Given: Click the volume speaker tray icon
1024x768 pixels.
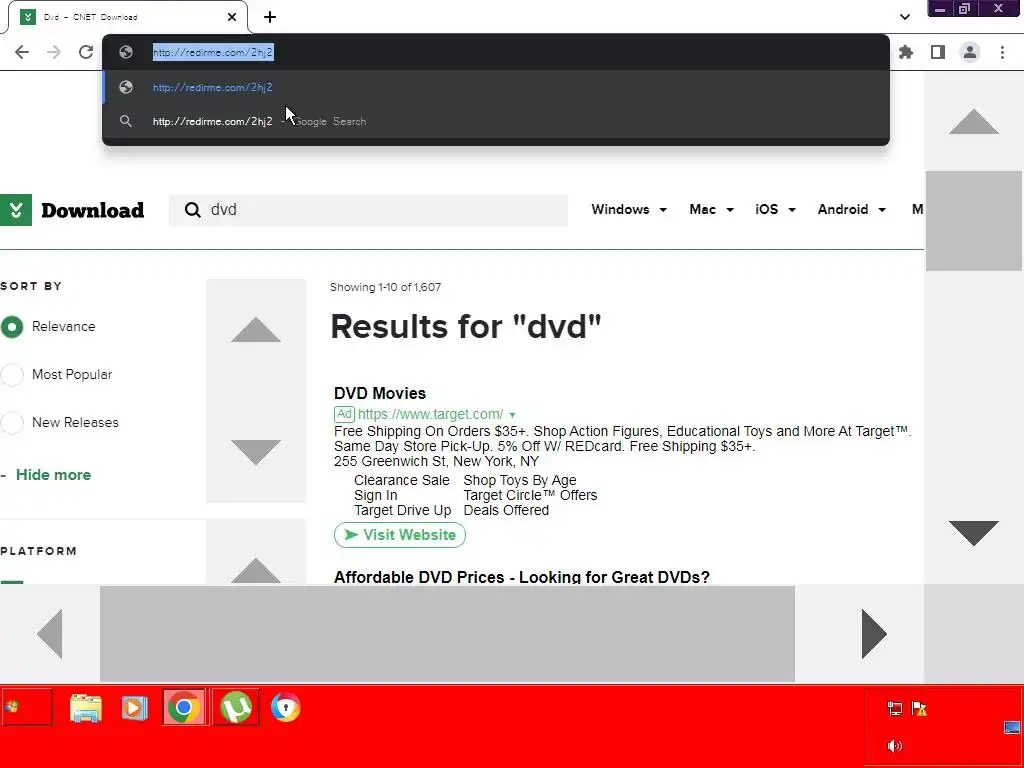Looking at the screenshot, I should pyautogui.click(x=895, y=746).
